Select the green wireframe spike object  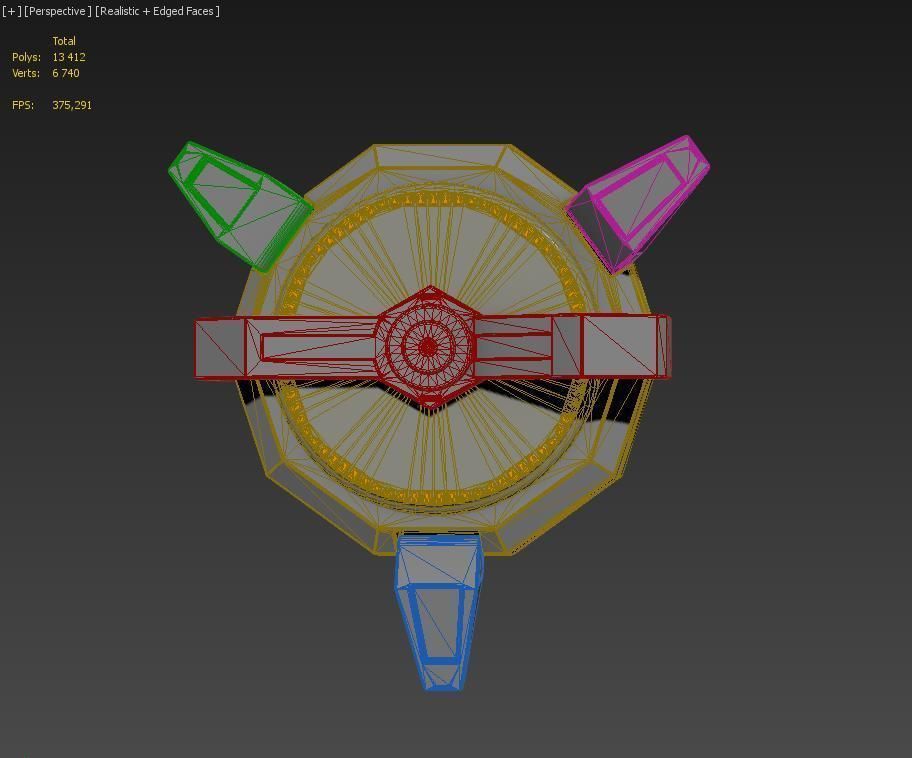[240, 206]
